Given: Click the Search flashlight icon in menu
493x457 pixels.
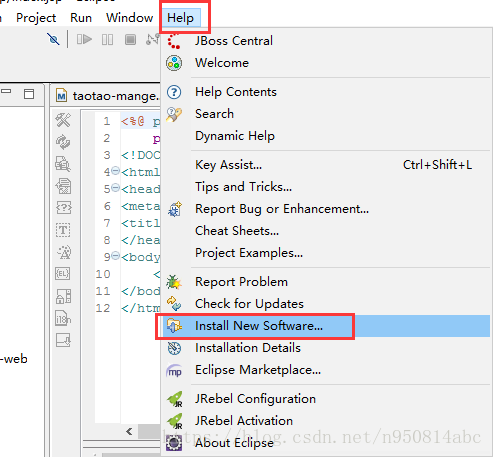Looking at the screenshot, I should pos(174,114).
